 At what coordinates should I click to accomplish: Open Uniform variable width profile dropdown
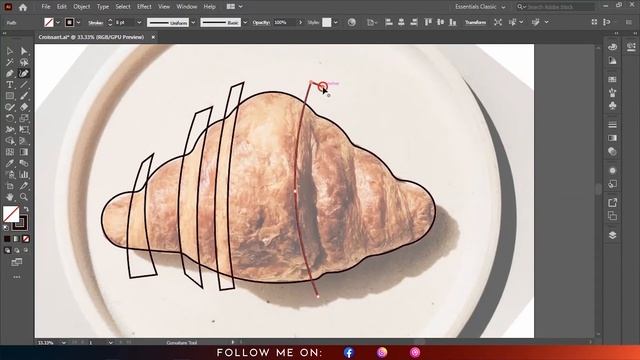coord(193,22)
